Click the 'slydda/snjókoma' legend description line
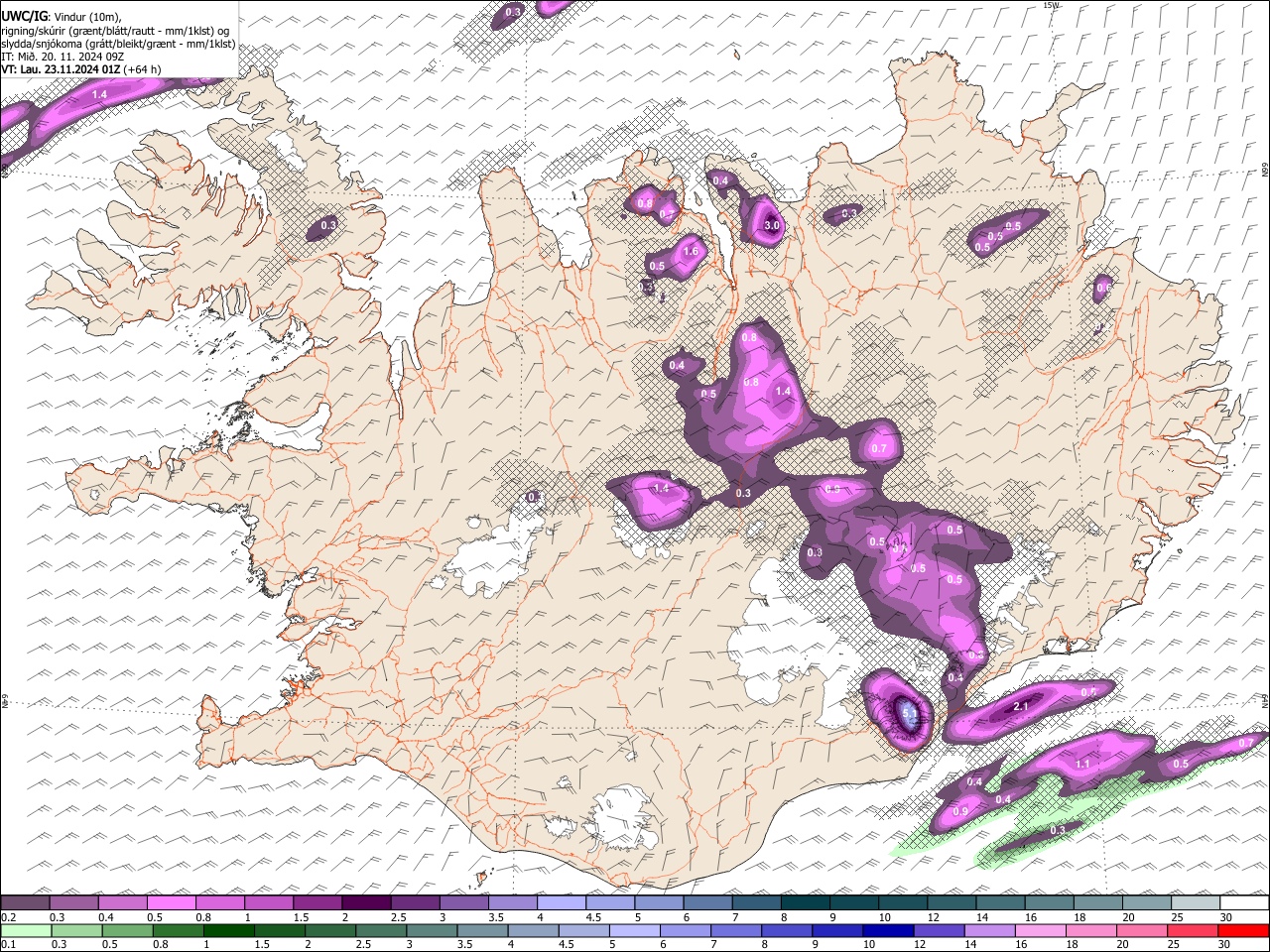The image size is (1270, 952). pos(118,44)
